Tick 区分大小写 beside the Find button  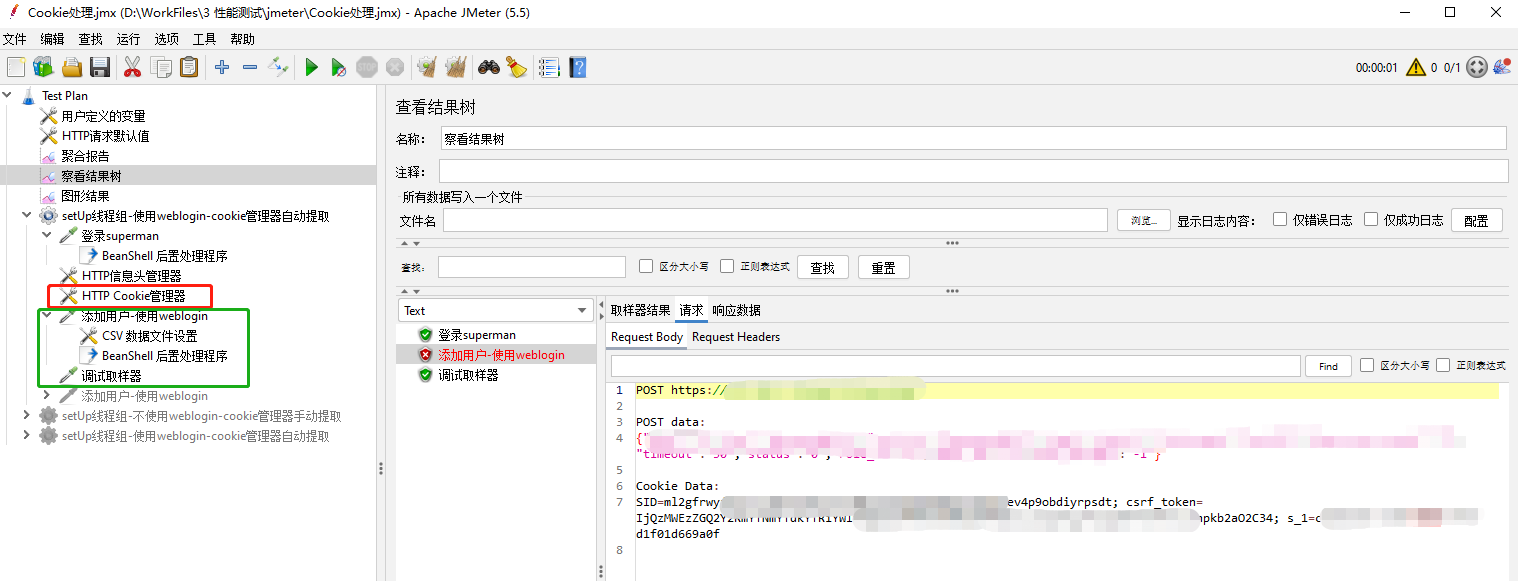[x=1367, y=366]
